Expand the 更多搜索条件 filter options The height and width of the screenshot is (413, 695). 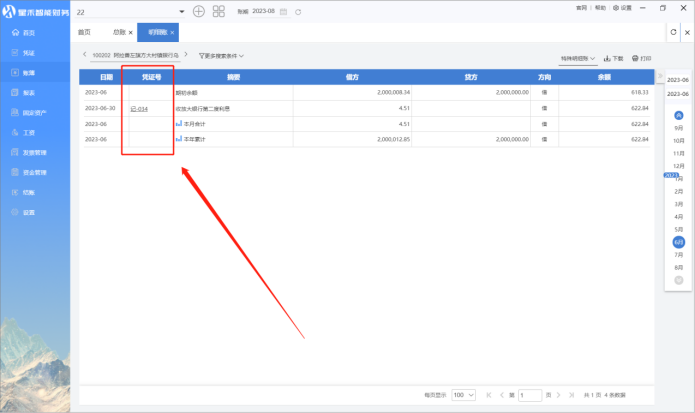(x=221, y=56)
